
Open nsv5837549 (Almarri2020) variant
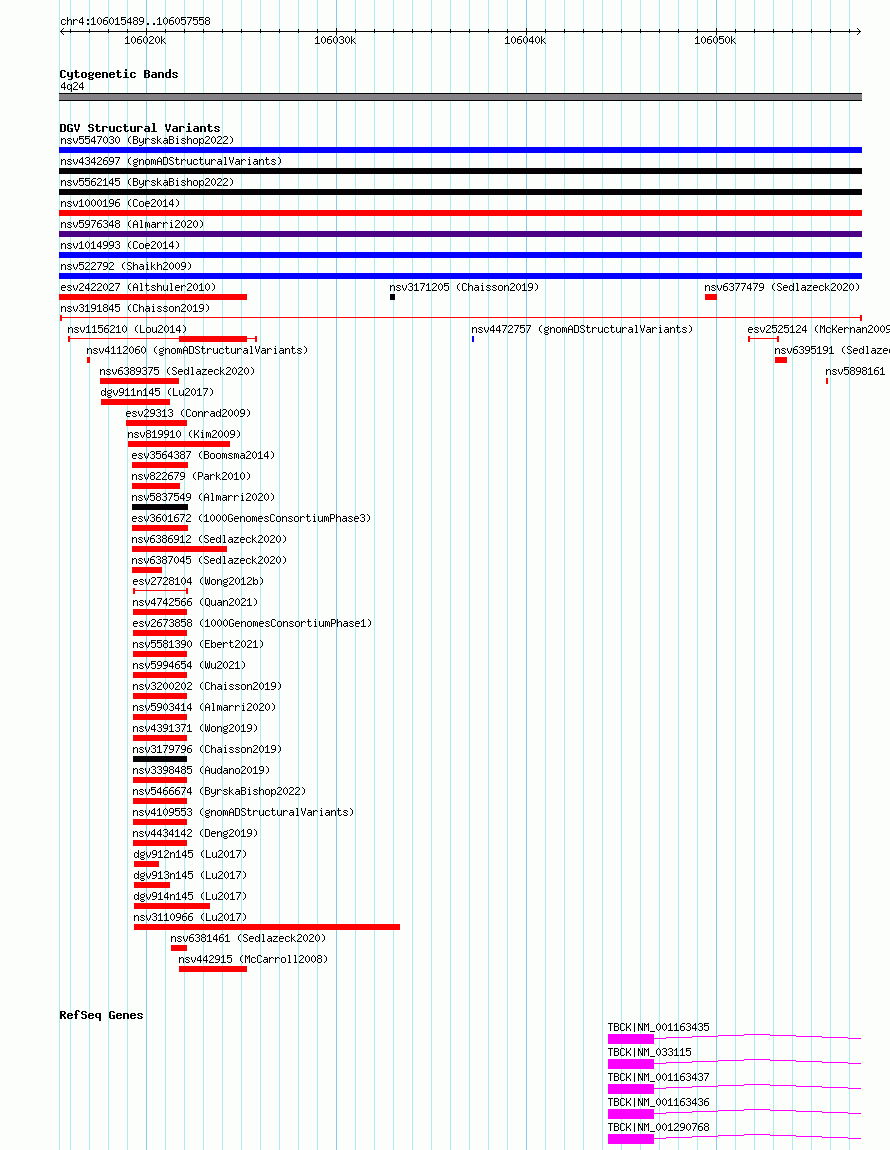coord(203,497)
